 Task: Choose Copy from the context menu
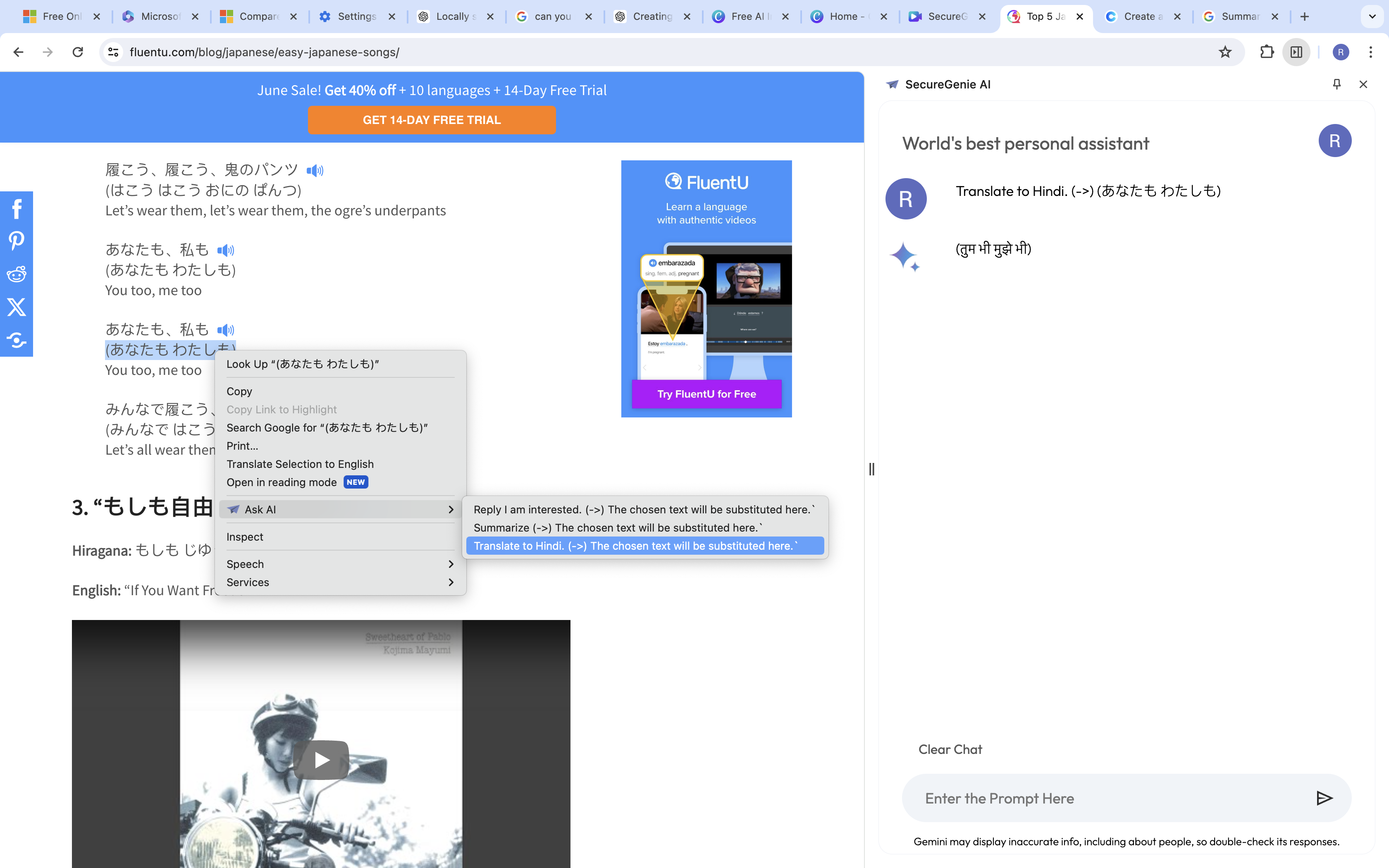click(239, 391)
